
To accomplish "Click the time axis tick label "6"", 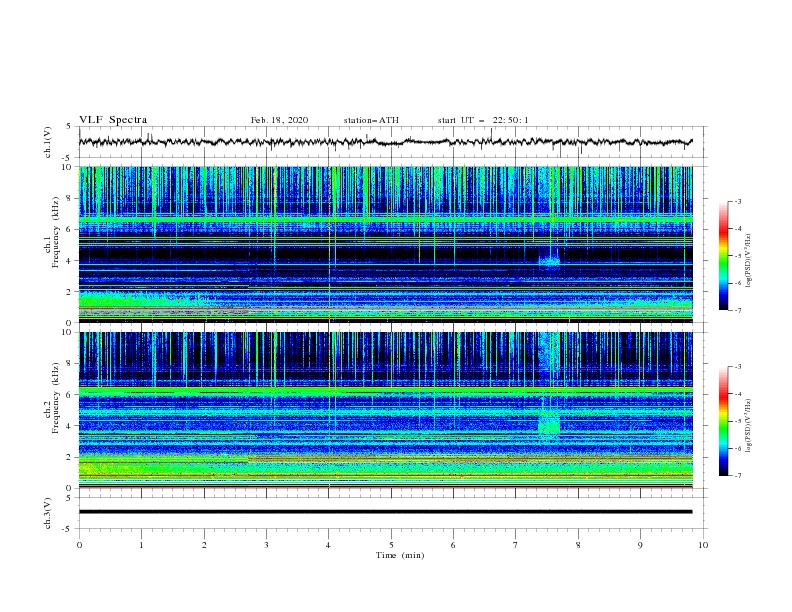I will pos(453,545).
